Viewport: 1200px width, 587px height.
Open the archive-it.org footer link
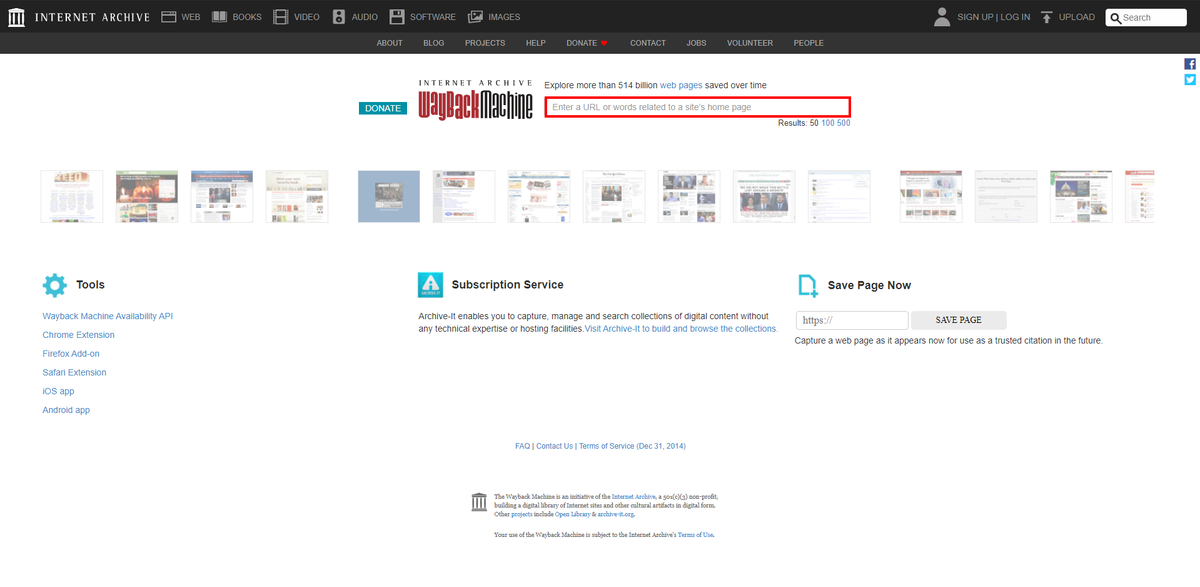(617, 514)
